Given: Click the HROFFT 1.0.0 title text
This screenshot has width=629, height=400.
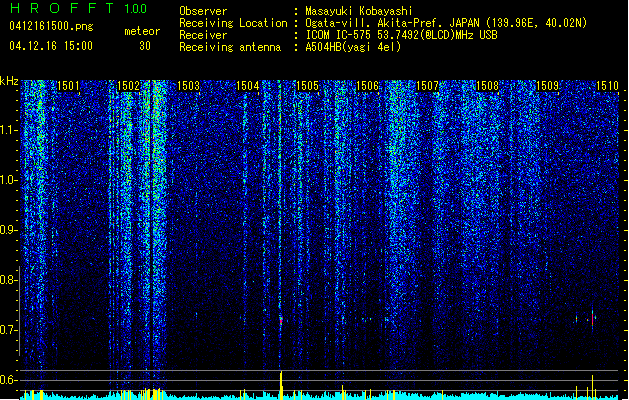Looking at the screenshot, I should [79, 8].
